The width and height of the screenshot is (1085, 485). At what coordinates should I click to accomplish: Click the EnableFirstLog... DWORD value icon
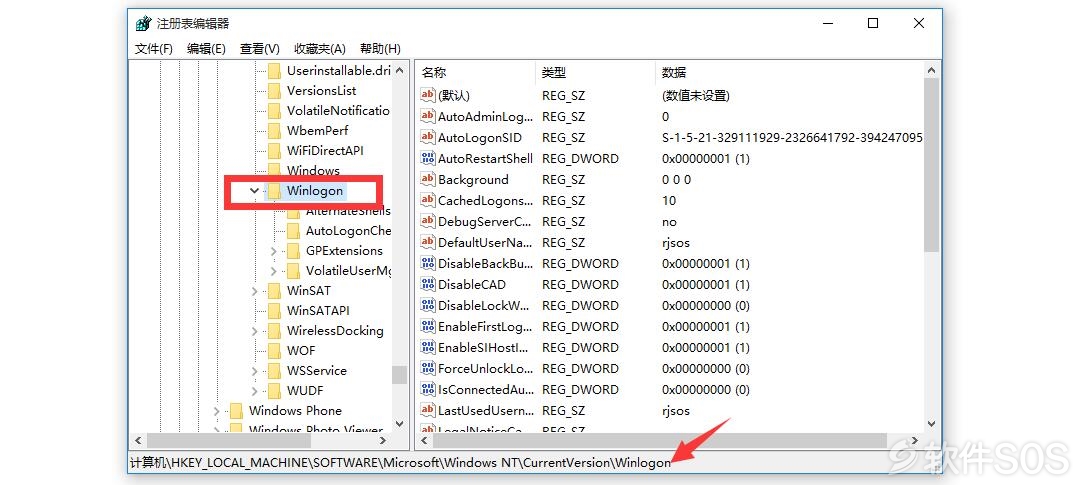pyautogui.click(x=428, y=327)
